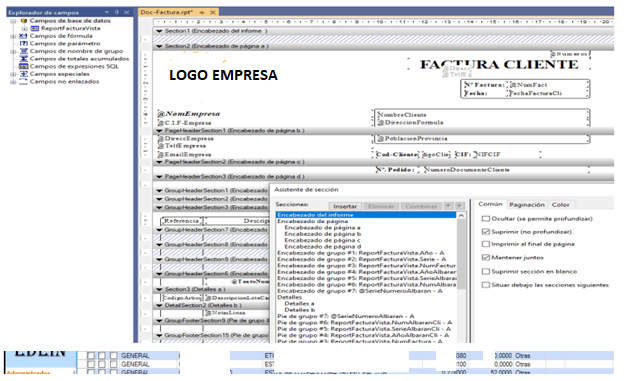Select the ReportFacturaVista table icon
The width and height of the screenshot is (624, 381).
pyautogui.click(x=35, y=28)
